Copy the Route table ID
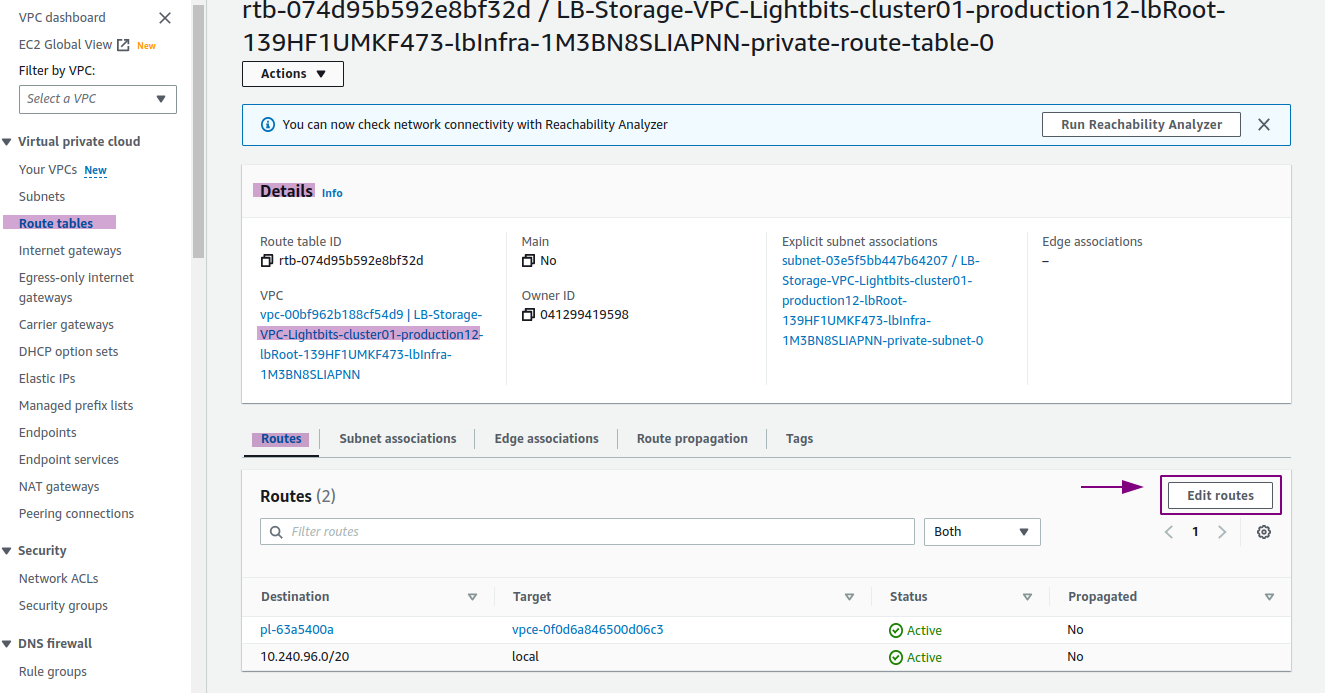 (x=266, y=261)
